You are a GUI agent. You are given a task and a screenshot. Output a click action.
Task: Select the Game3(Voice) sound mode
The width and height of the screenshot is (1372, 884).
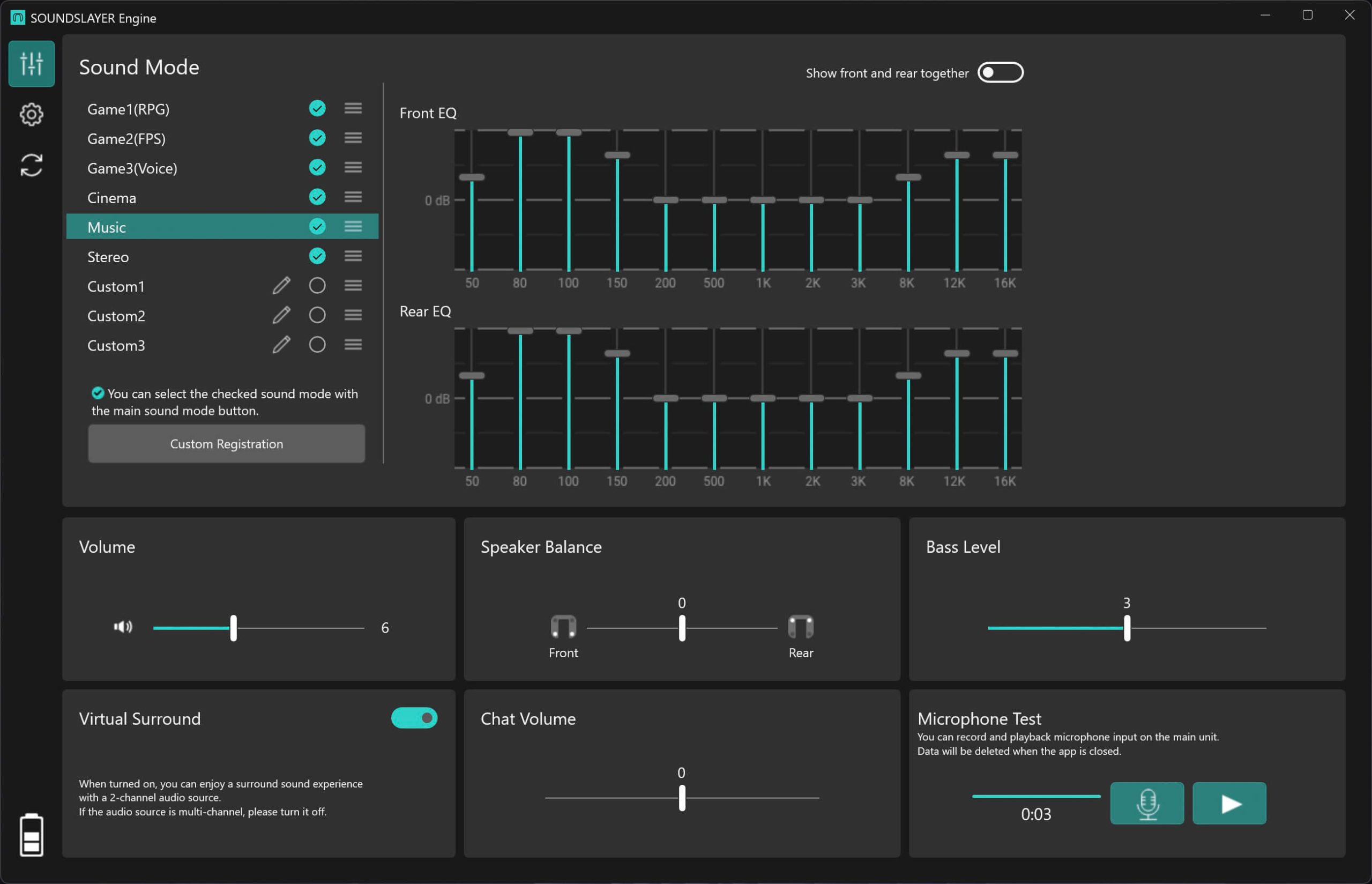(132, 168)
